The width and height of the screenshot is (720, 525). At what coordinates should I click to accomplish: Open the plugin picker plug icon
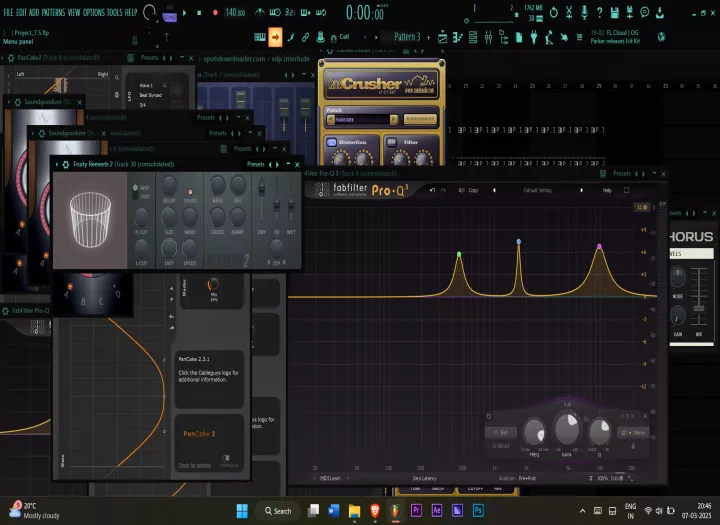[534, 37]
